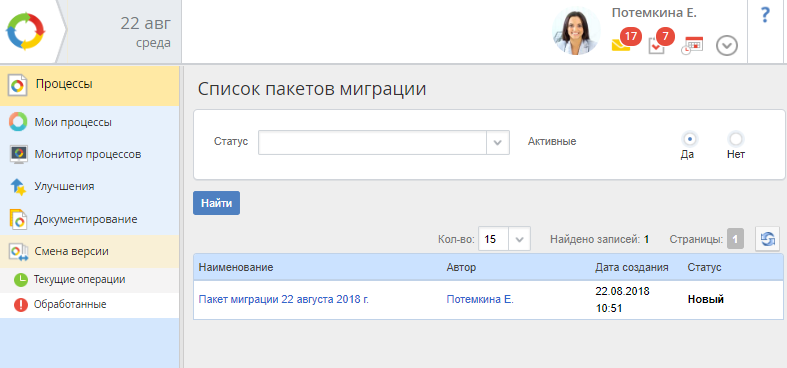Click the user name Потемкина Е. in header
The height and width of the screenshot is (368, 787).
click(654, 14)
